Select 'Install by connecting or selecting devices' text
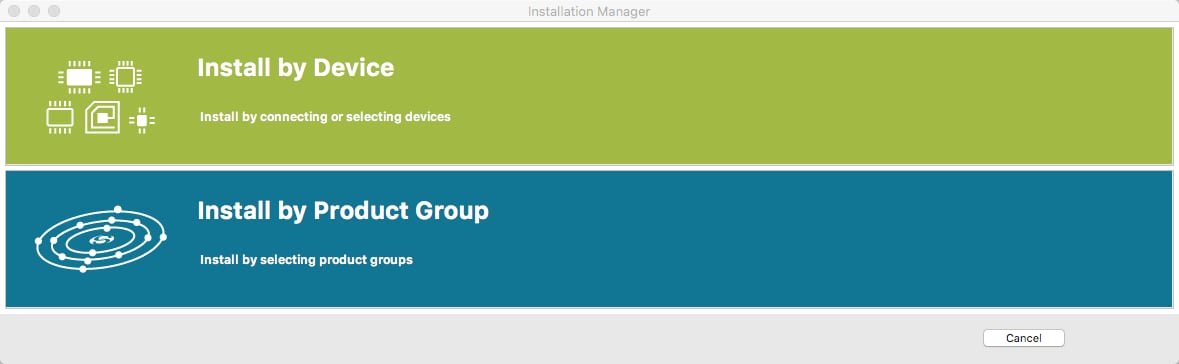1179x364 pixels. (x=325, y=117)
